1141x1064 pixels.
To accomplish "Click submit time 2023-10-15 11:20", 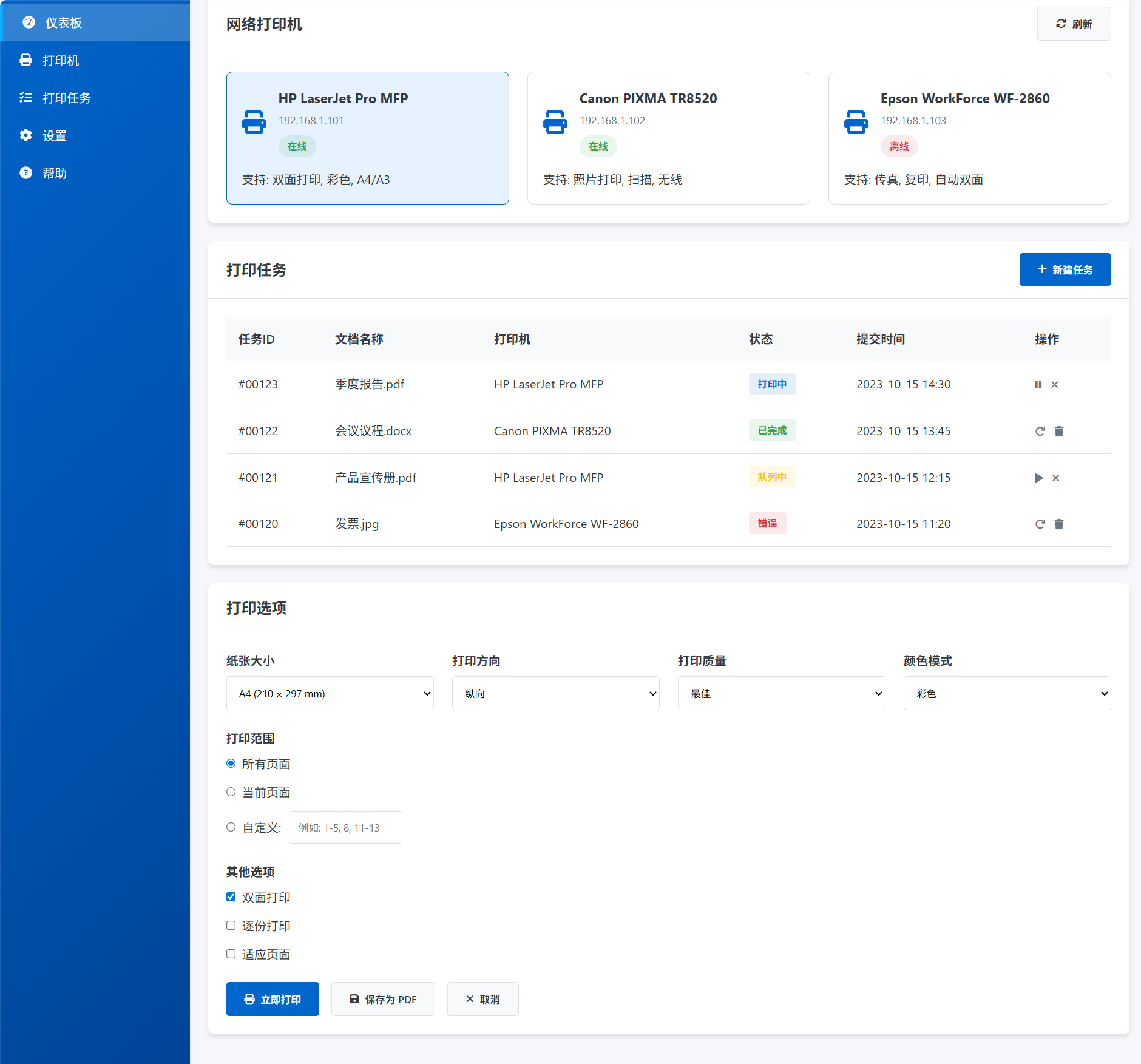I will click(x=904, y=524).
